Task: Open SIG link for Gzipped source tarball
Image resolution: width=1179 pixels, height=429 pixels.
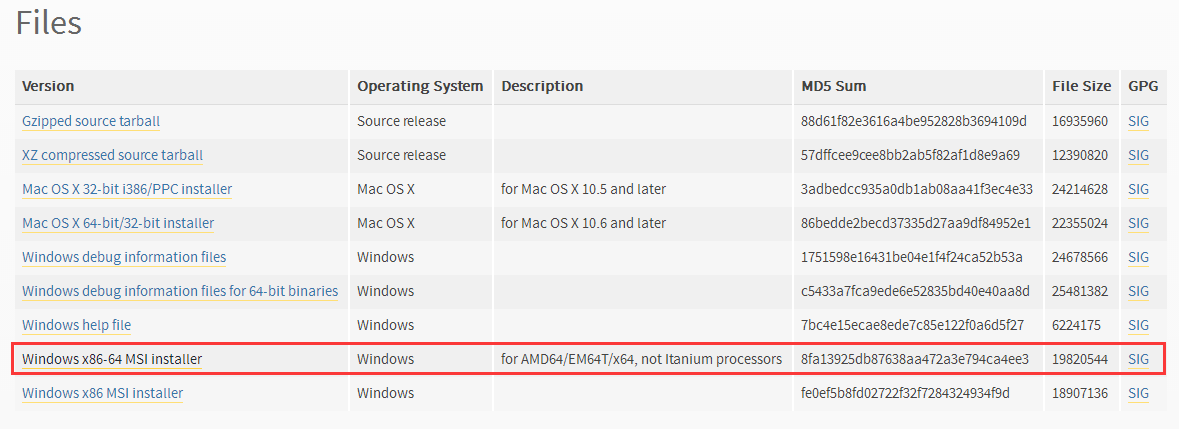Action: 1138,121
